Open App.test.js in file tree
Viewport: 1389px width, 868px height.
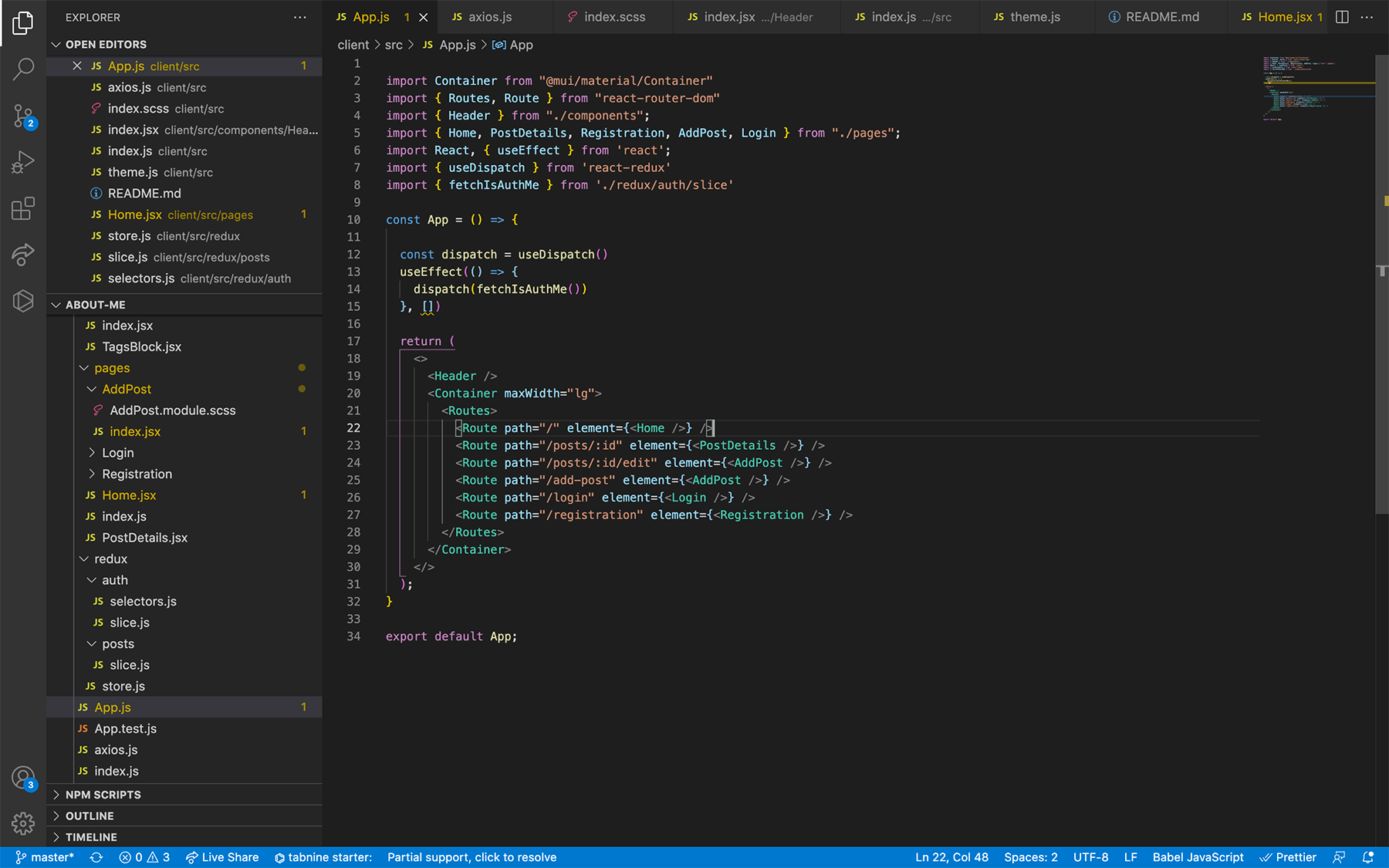tap(184, 728)
